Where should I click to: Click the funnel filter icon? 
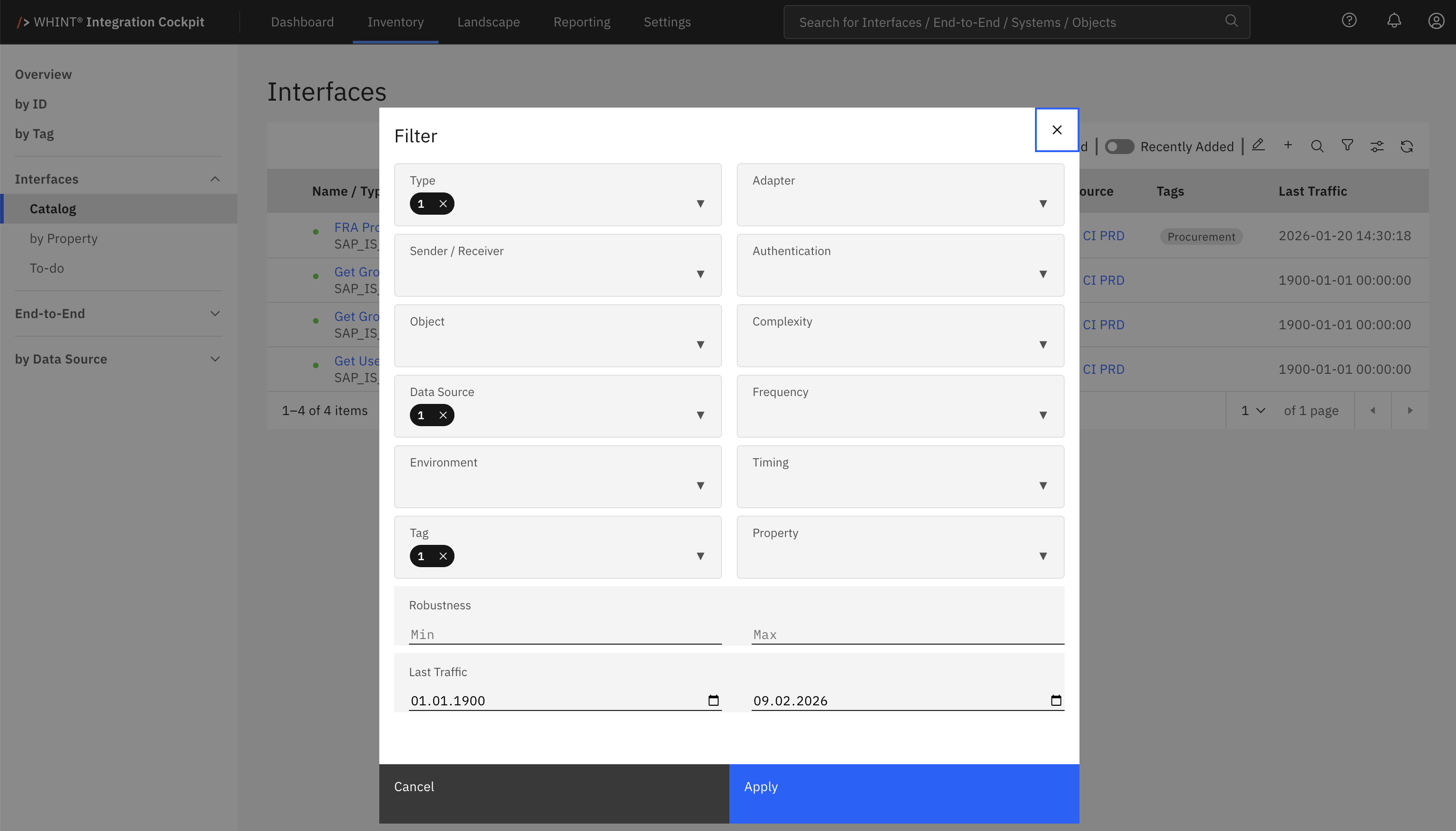pyautogui.click(x=1347, y=146)
